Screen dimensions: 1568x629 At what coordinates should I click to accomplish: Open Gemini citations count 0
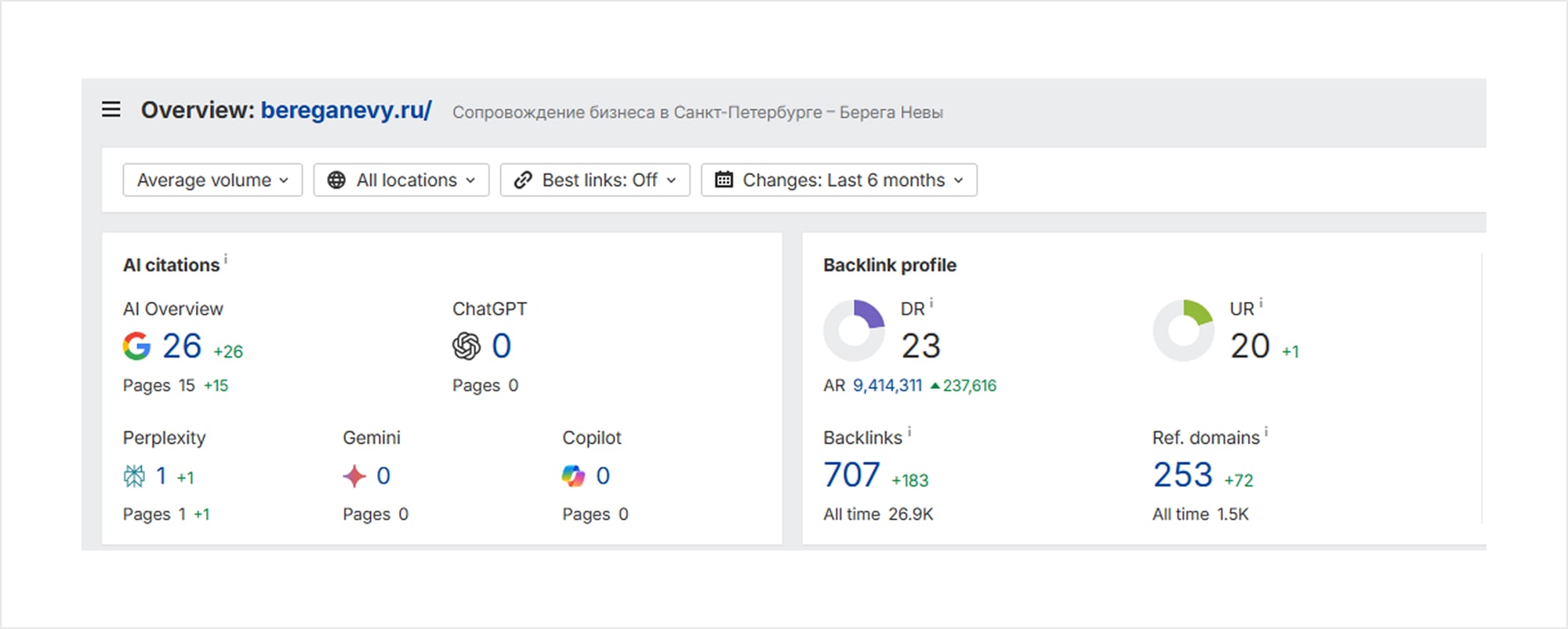click(383, 476)
